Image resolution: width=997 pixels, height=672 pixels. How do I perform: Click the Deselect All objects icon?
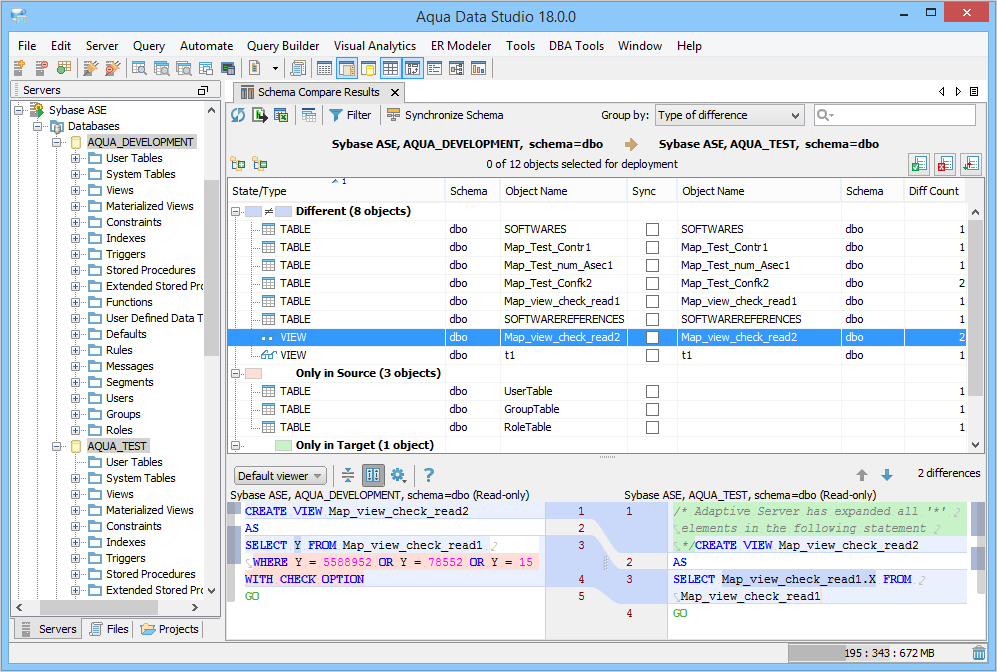(945, 164)
